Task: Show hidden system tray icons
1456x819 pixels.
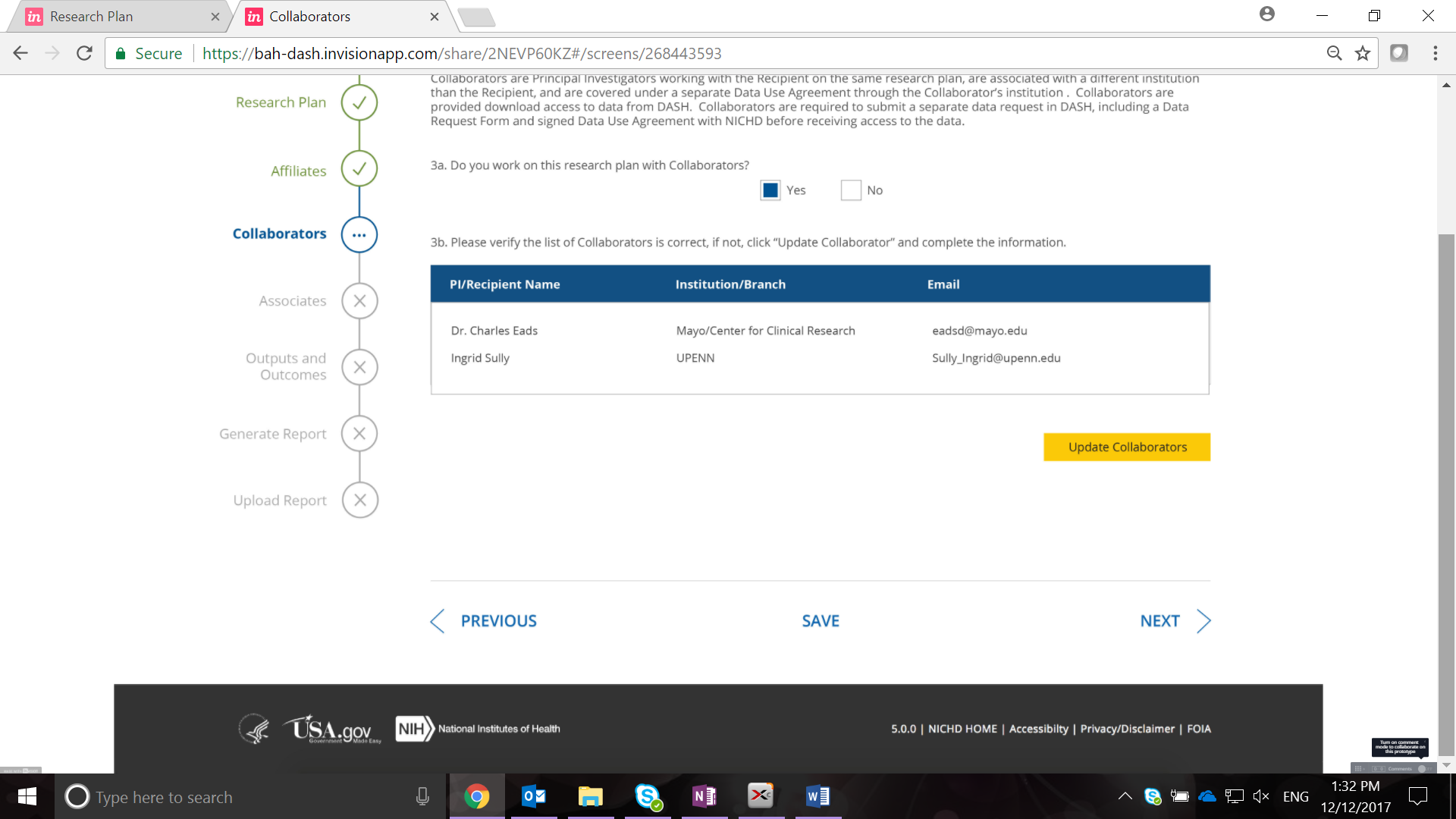Action: coord(1125,796)
